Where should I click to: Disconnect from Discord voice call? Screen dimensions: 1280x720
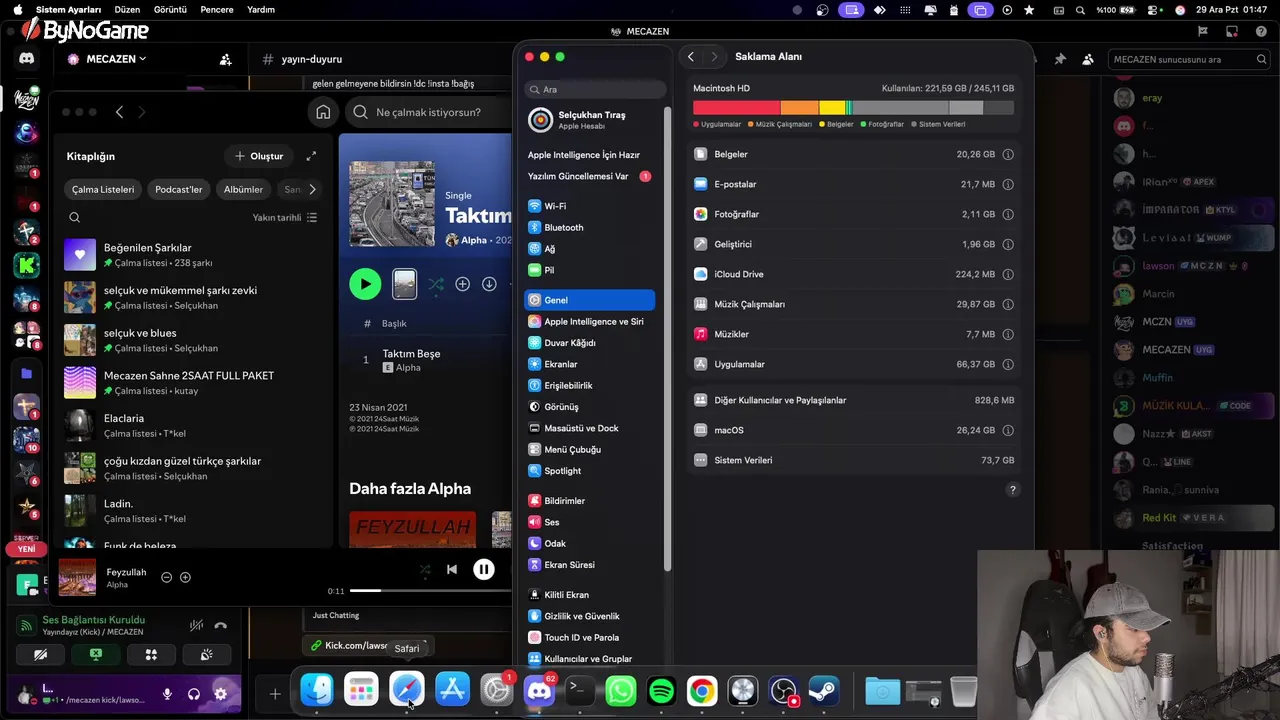[x=221, y=625]
